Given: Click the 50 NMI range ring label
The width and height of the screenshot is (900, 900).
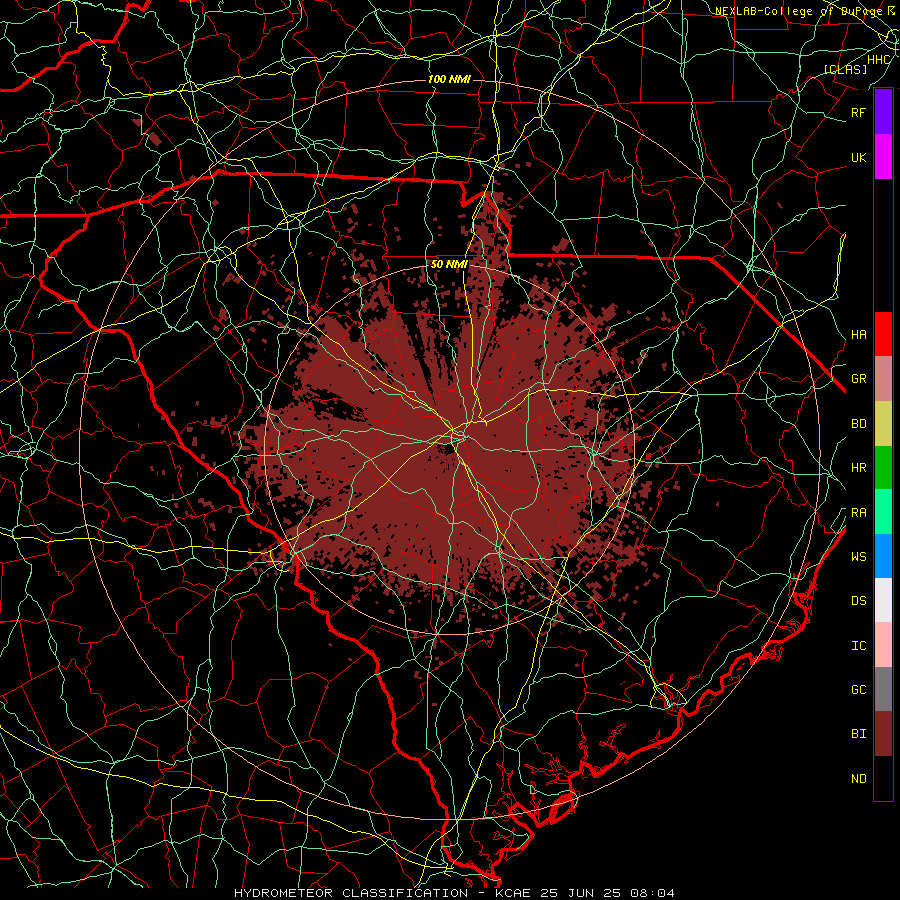Looking at the screenshot, I should click(x=449, y=265).
